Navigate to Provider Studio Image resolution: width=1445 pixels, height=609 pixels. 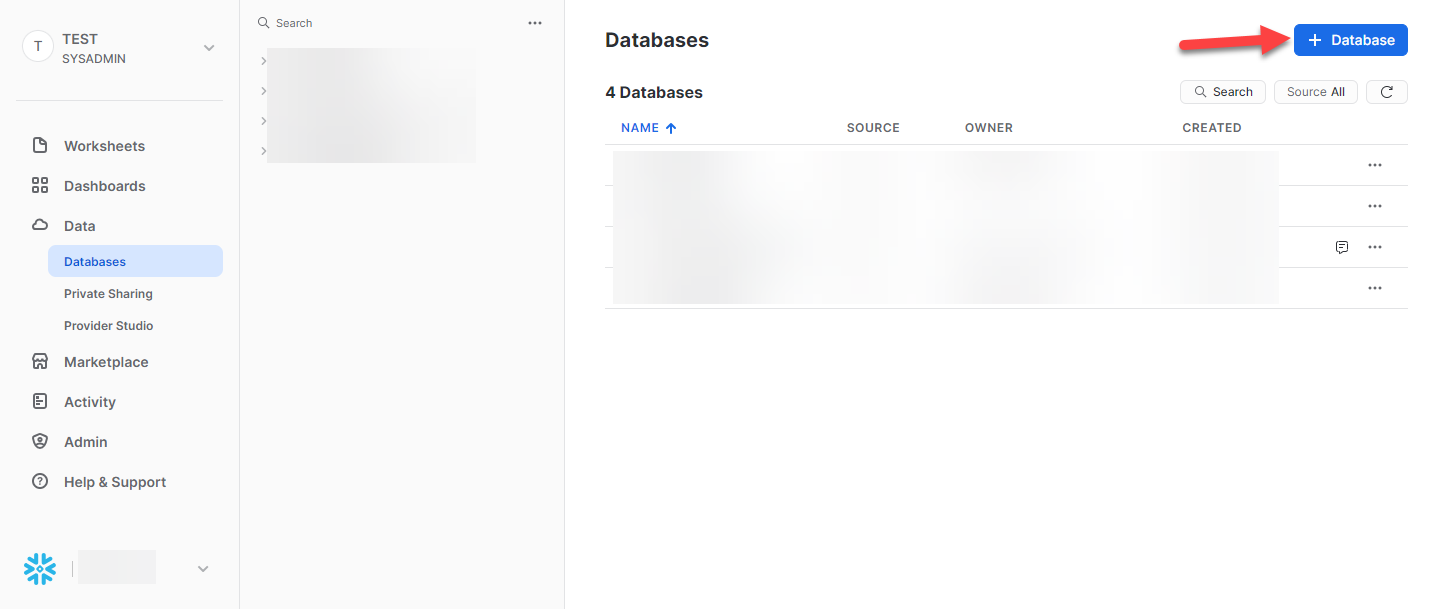pyautogui.click(x=108, y=325)
